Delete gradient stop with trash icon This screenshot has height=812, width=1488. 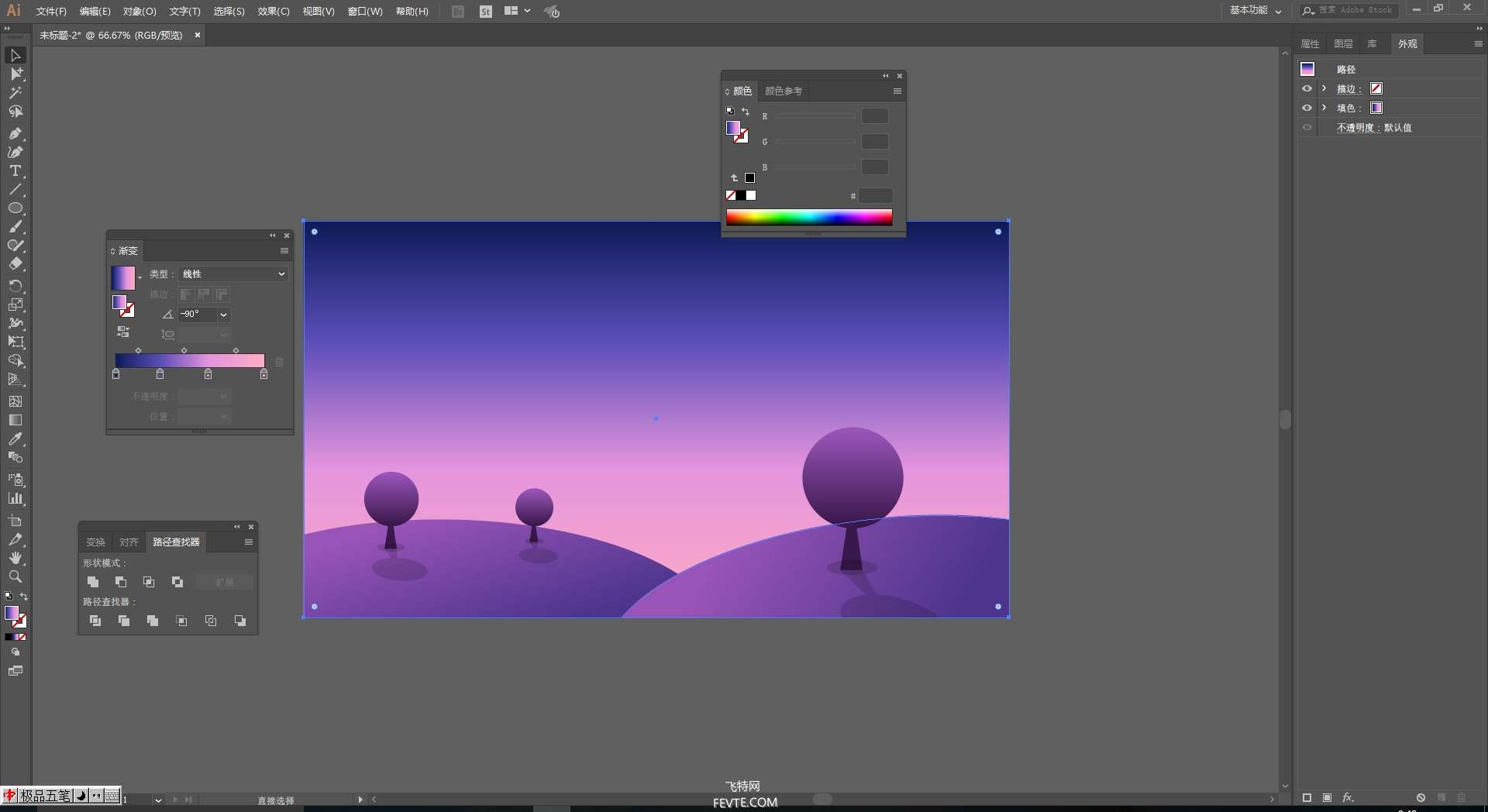(279, 362)
